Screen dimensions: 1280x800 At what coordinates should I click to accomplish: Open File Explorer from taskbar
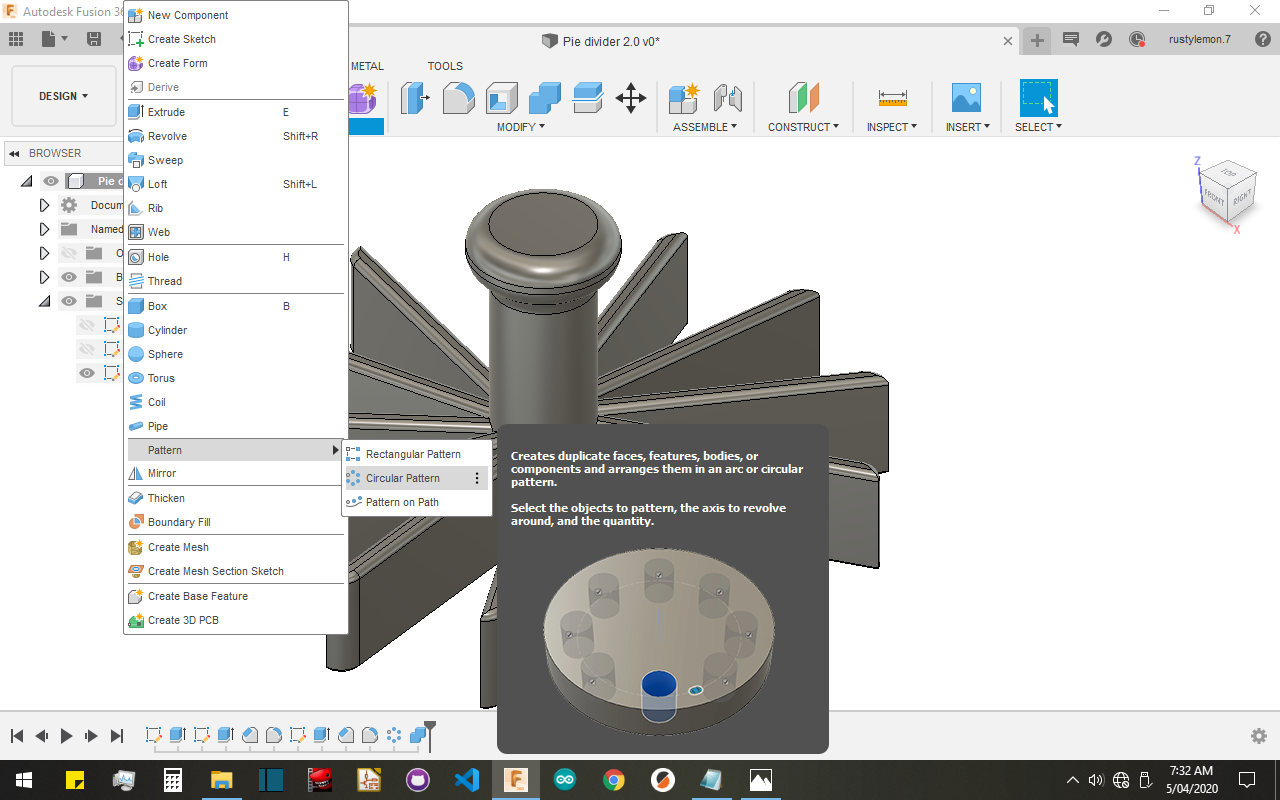click(221, 779)
